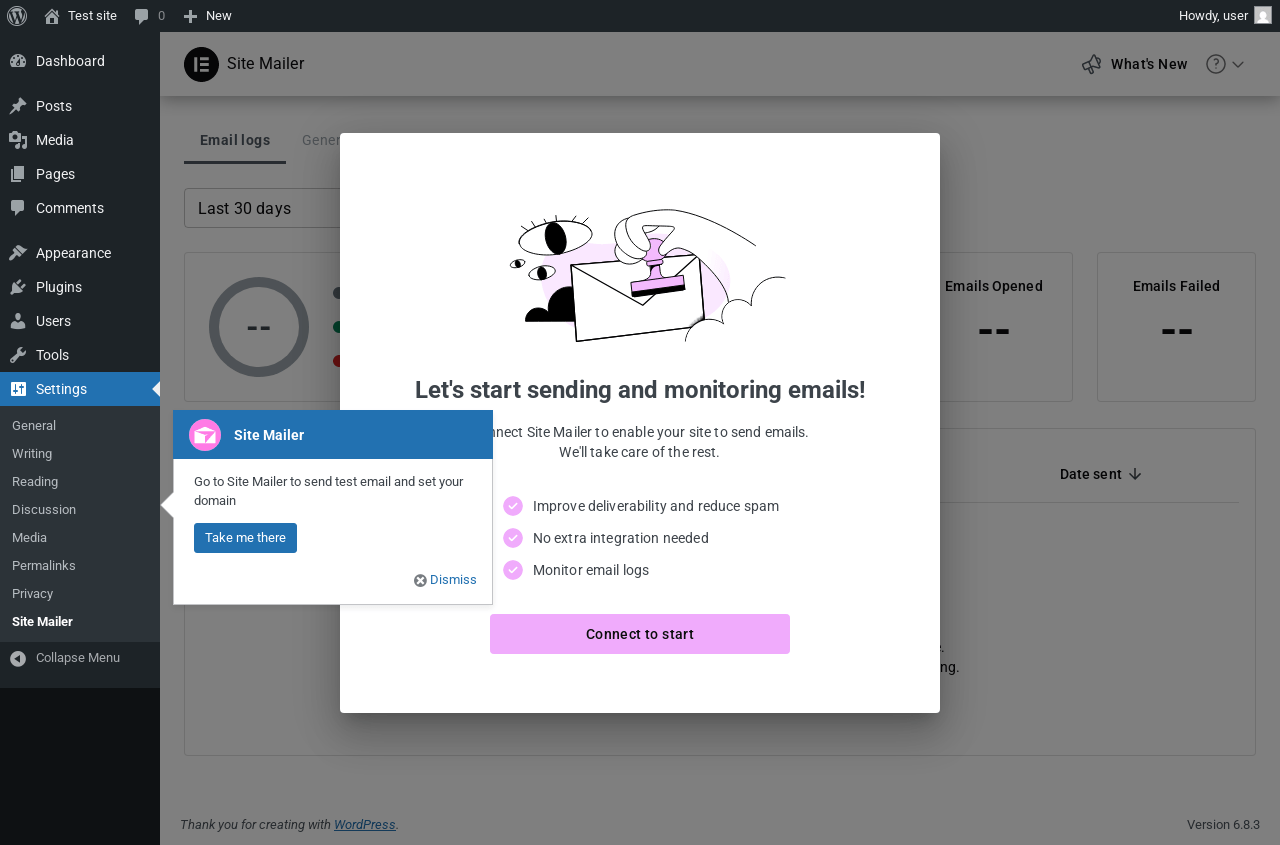Image resolution: width=1280 pixels, height=845 pixels.
Task: Click the circular email stats gauge
Action: click(x=259, y=327)
